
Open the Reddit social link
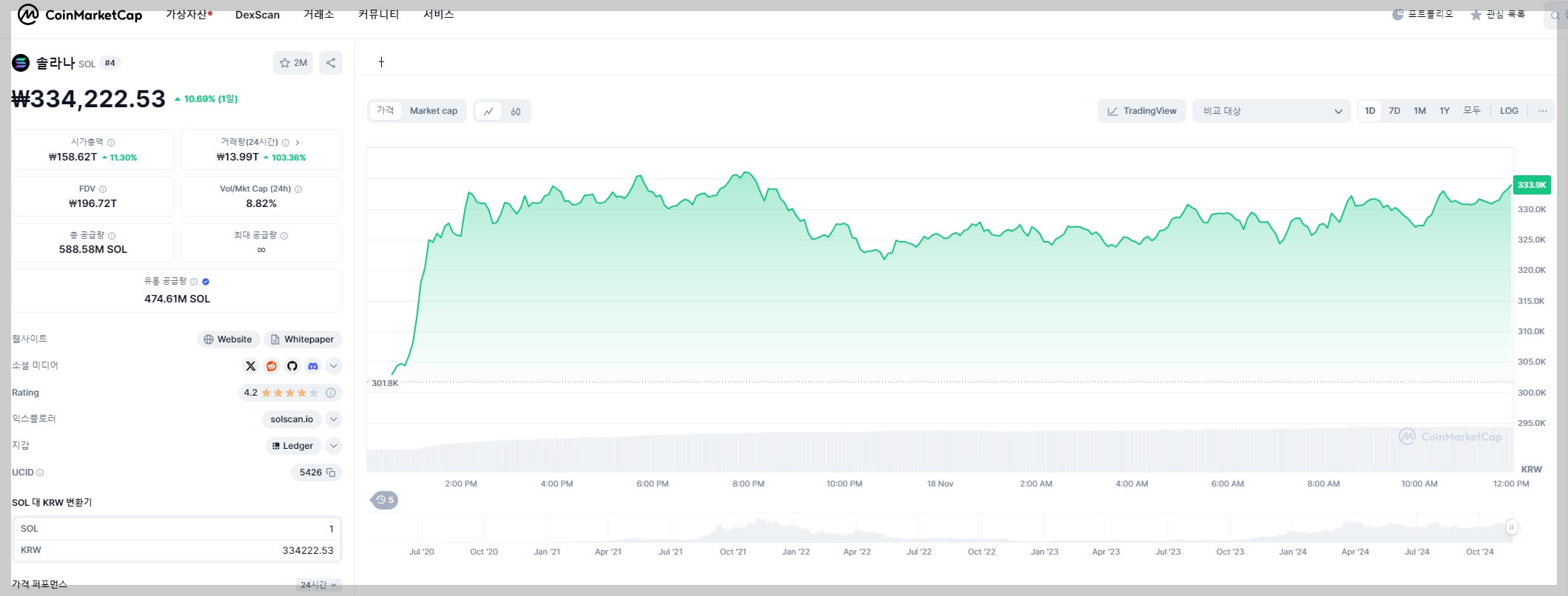[272, 366]
